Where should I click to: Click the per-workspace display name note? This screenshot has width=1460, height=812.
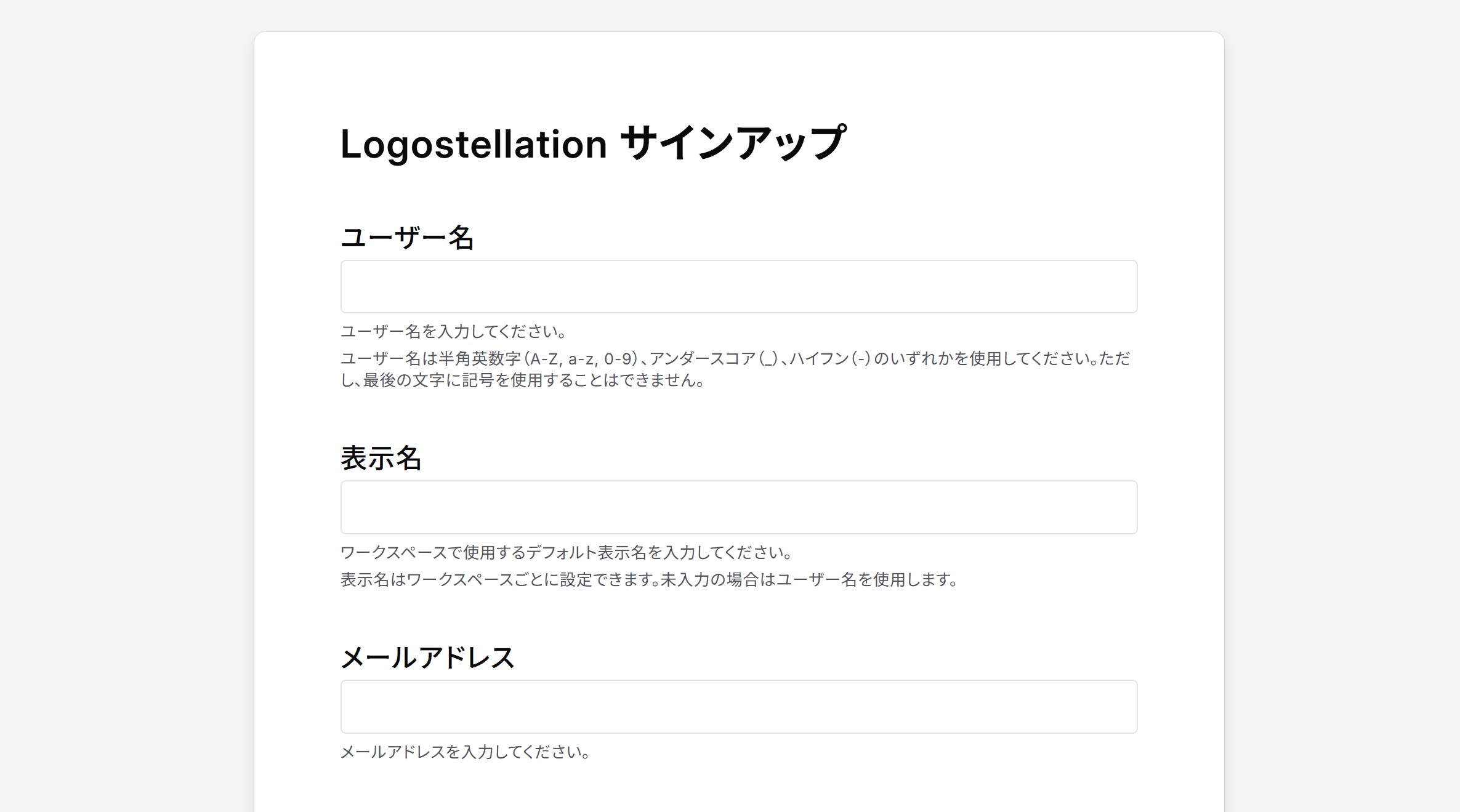click(x=648, y=579)
